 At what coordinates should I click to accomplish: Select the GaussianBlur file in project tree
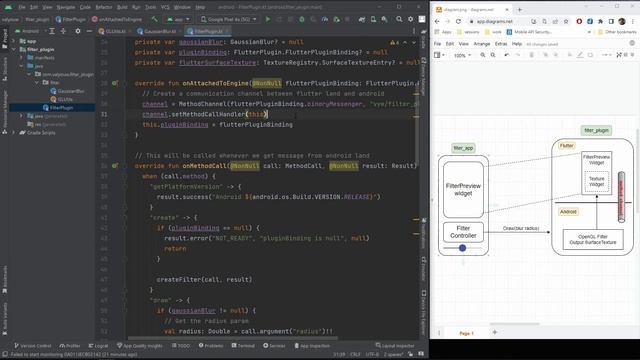click(67, 91)
